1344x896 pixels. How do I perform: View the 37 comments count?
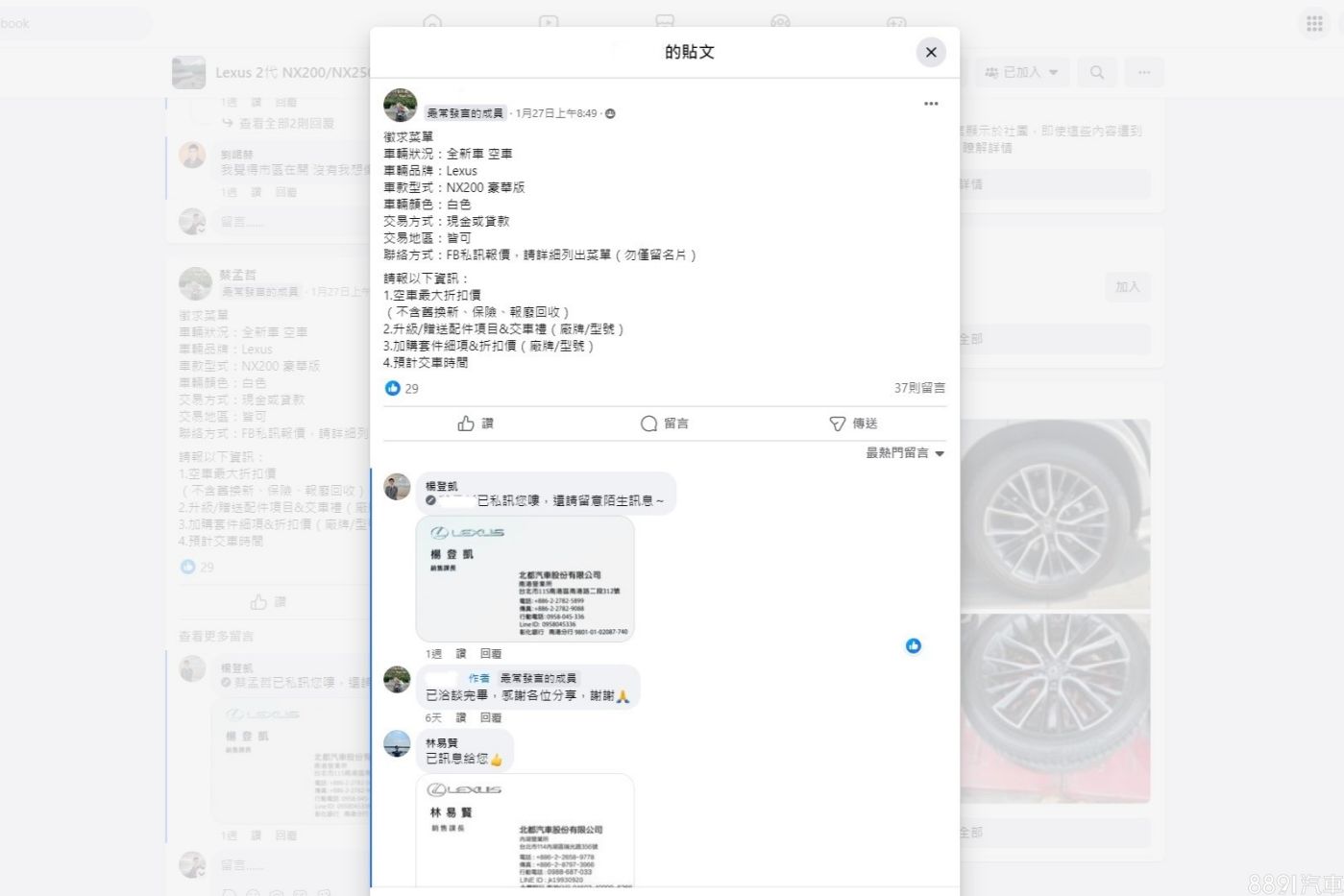pyautogui.click(x=918, y=388)
